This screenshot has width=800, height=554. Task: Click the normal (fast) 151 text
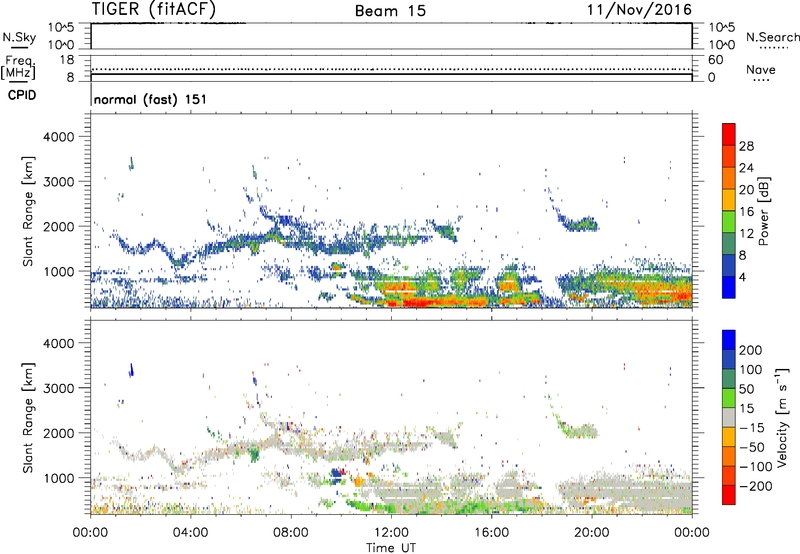(x=150, y=99)
